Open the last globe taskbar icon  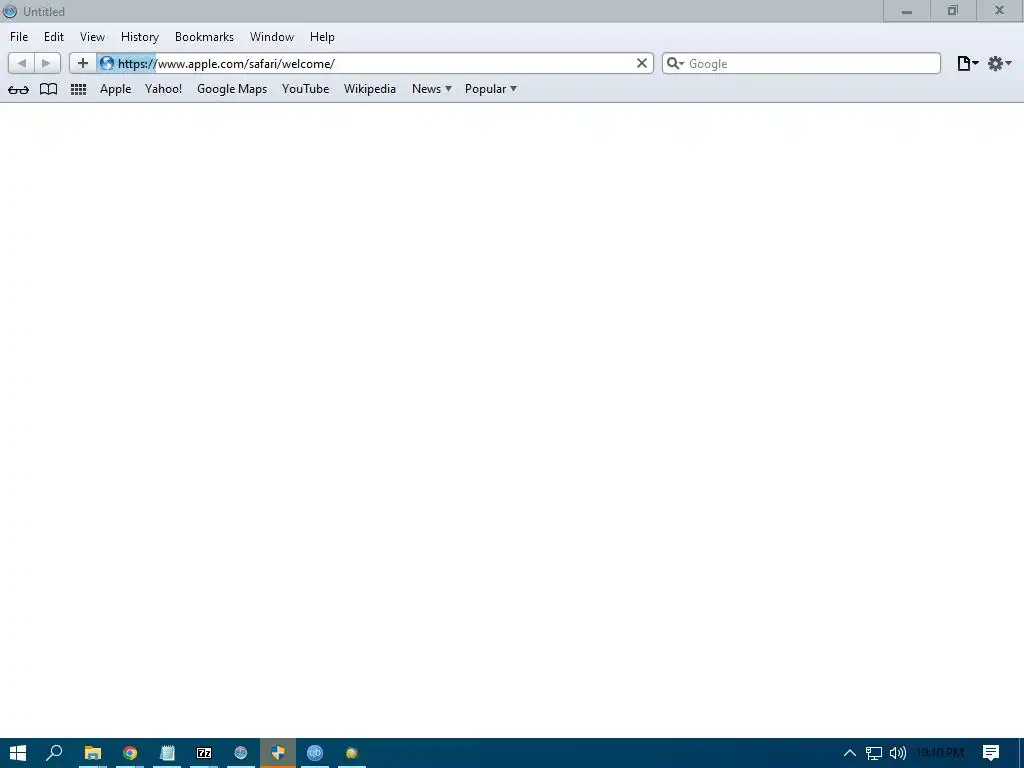click(352, 753)
